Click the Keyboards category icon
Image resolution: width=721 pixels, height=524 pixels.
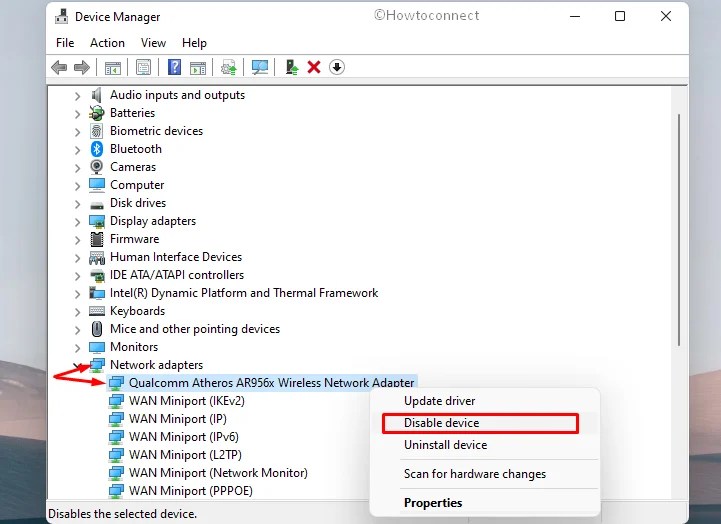(97, 311)
